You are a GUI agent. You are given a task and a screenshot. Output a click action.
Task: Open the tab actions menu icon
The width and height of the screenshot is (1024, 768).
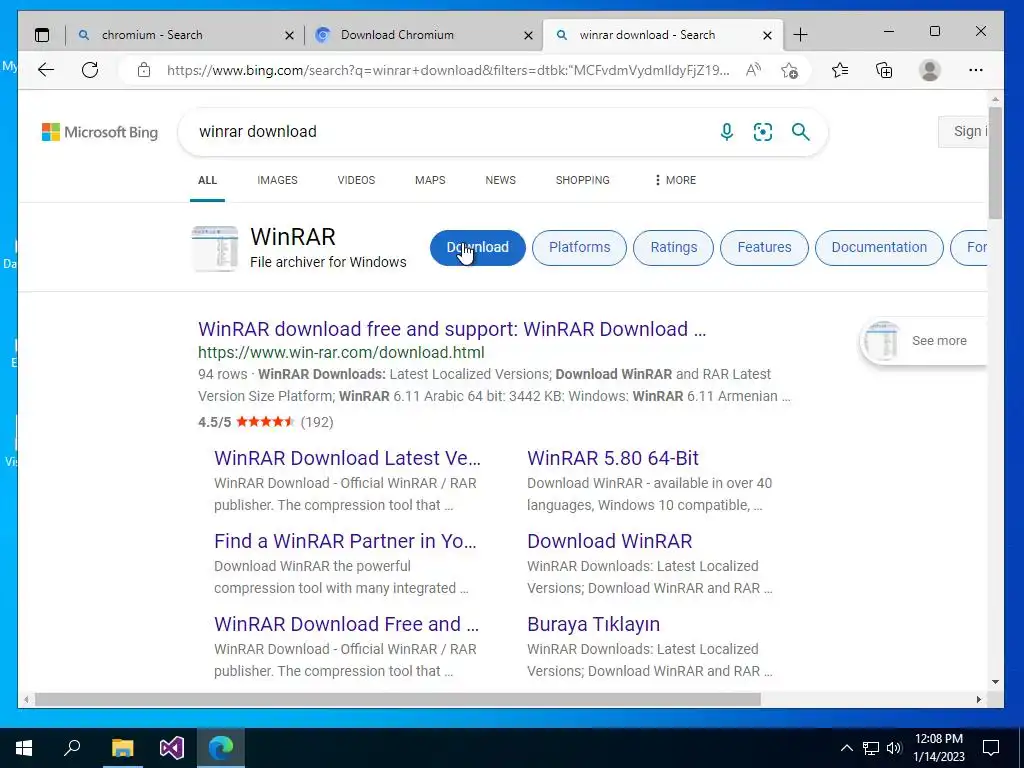(x=42, y=35)
